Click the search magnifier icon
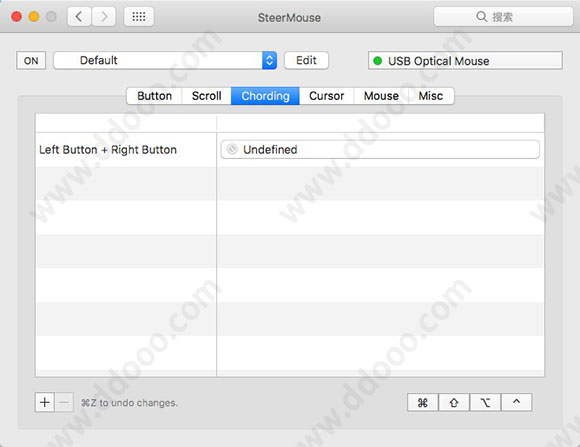Screen dimensions: 580x447 coord(481,16)
